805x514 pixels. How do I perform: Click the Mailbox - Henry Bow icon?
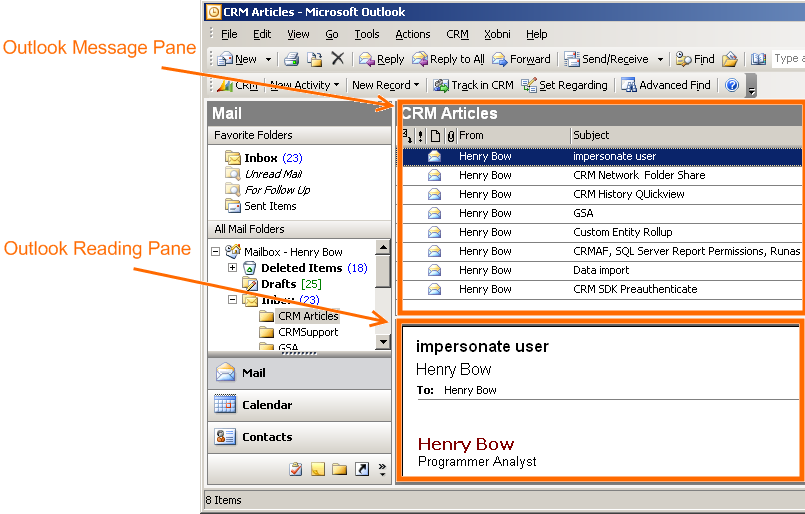(x=233, y=251)
